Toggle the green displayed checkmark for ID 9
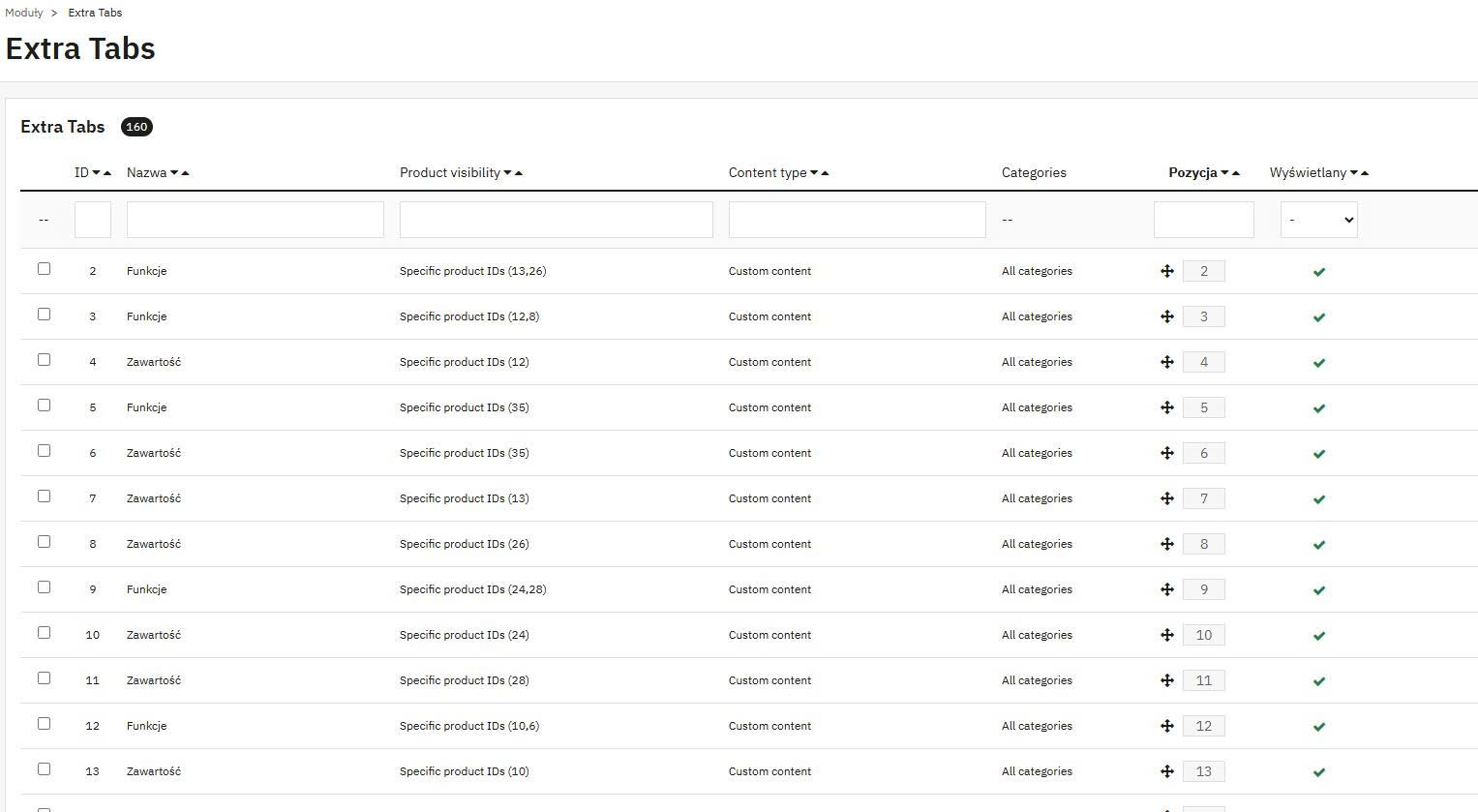Viewport: 1478px width, 812px height. pyautogui.click(x=1318, y=590)
